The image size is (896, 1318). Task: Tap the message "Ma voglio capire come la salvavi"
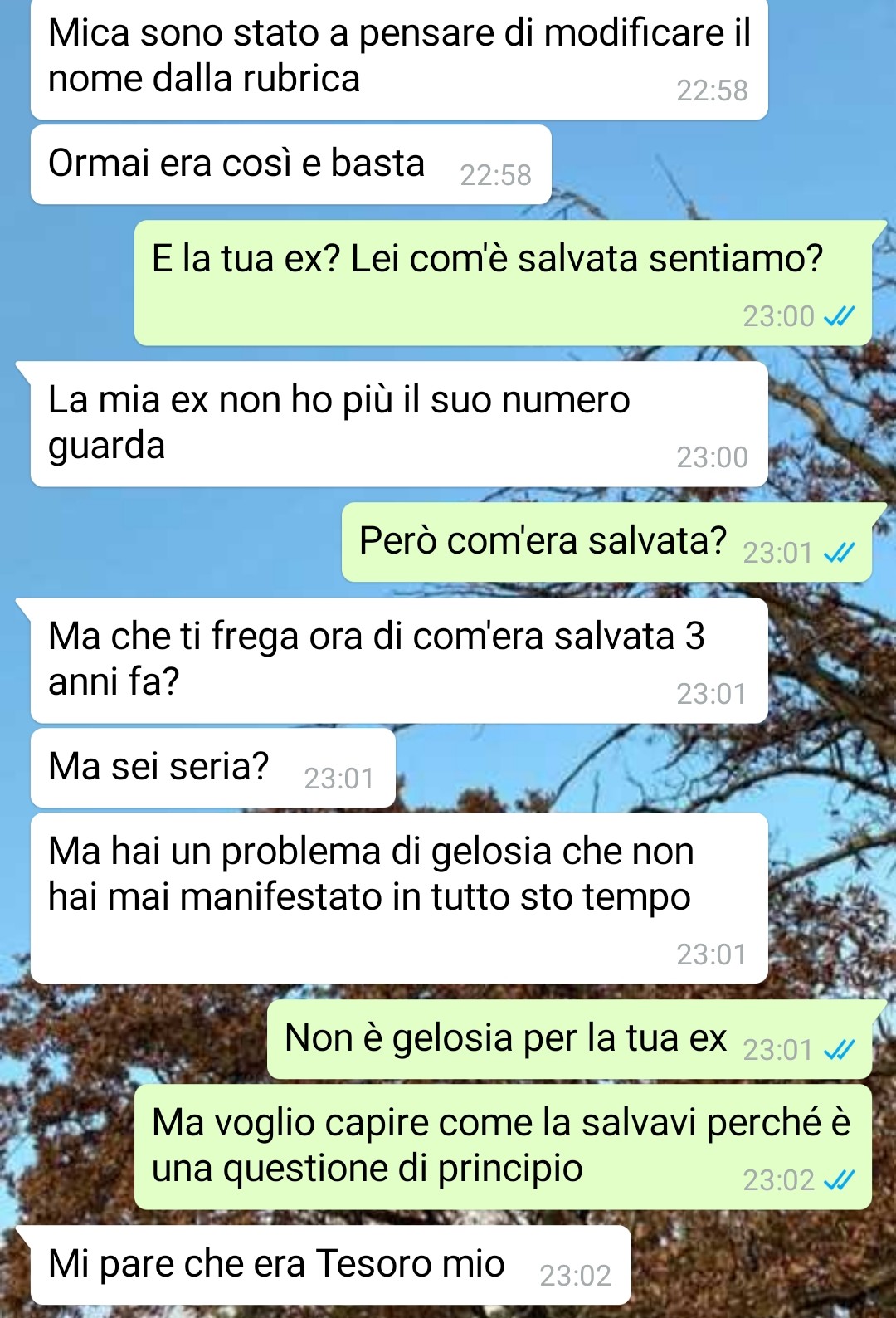click(x=504, y=1147)
